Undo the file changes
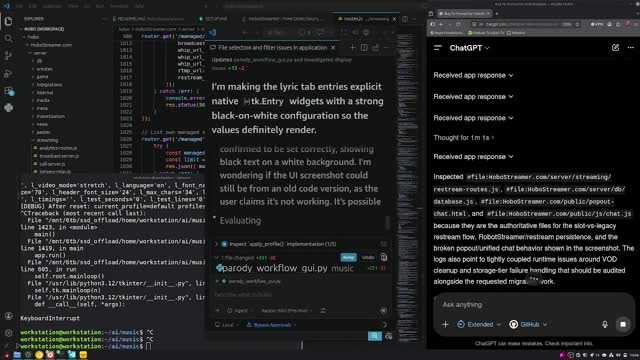 tap(368, 257)
